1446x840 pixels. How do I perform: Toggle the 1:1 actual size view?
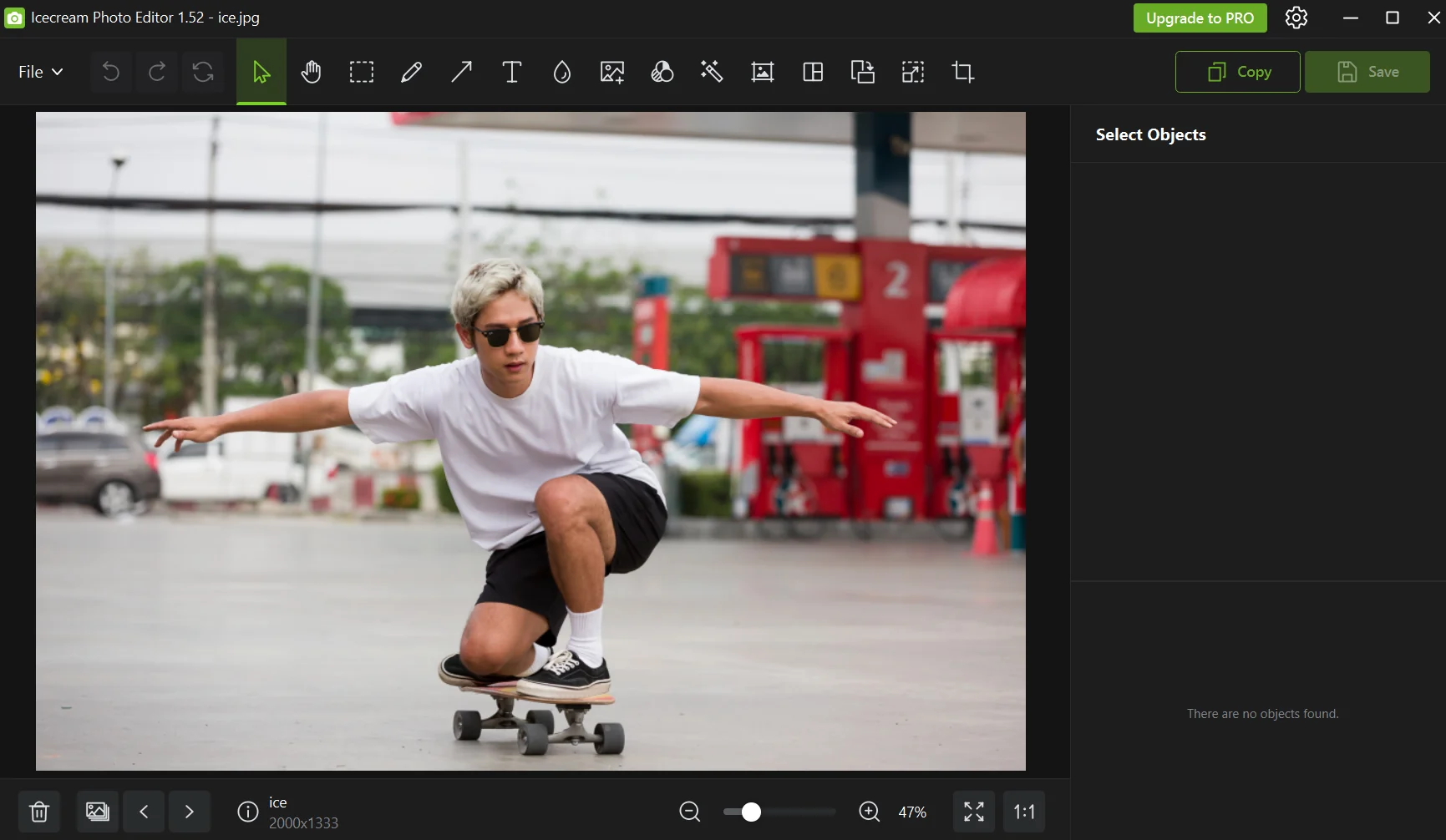point(1023,812)
